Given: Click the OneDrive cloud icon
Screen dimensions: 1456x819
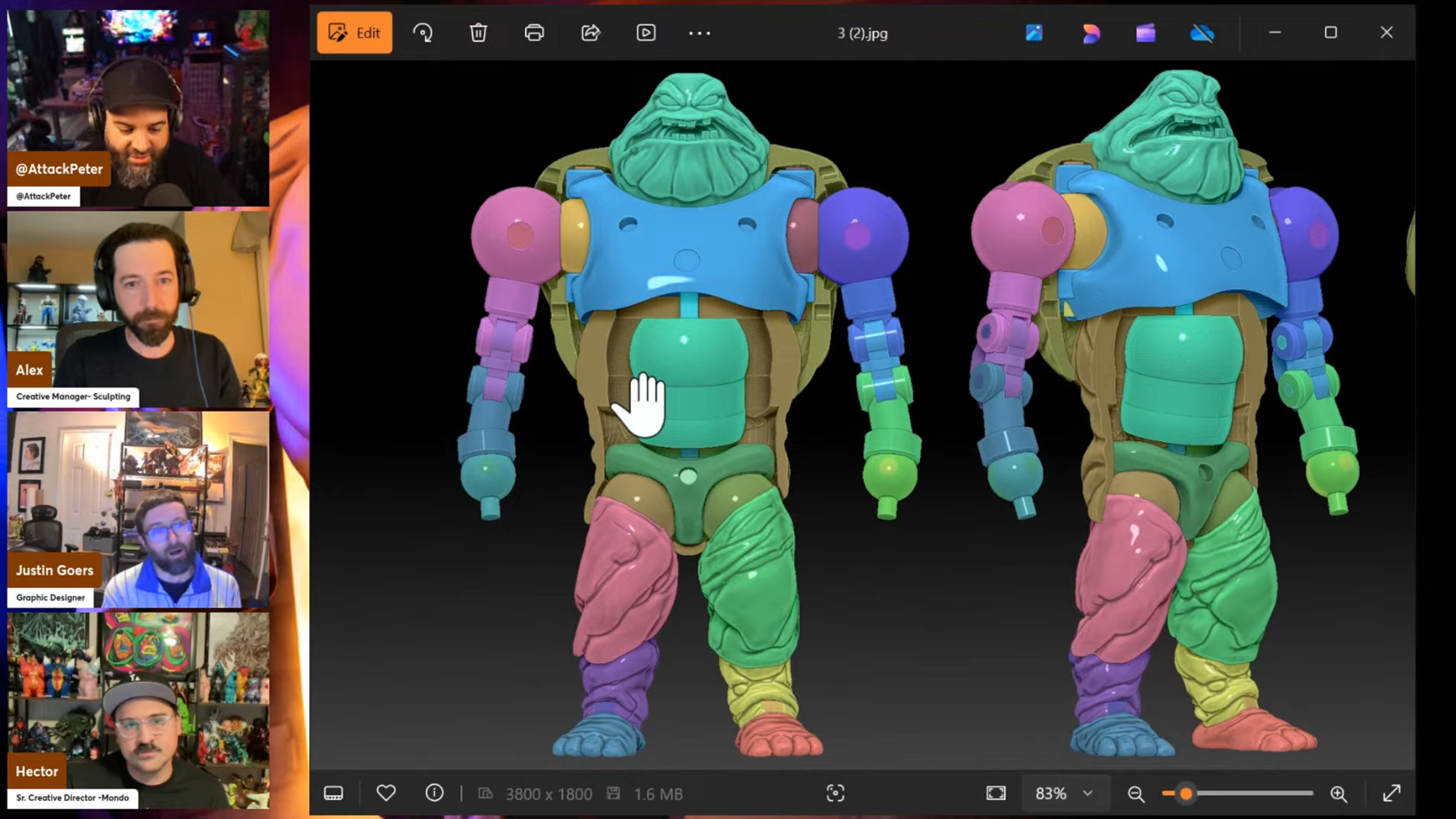Looking at the screenshot, I should pyautogui.click(x=1202, y=33).
